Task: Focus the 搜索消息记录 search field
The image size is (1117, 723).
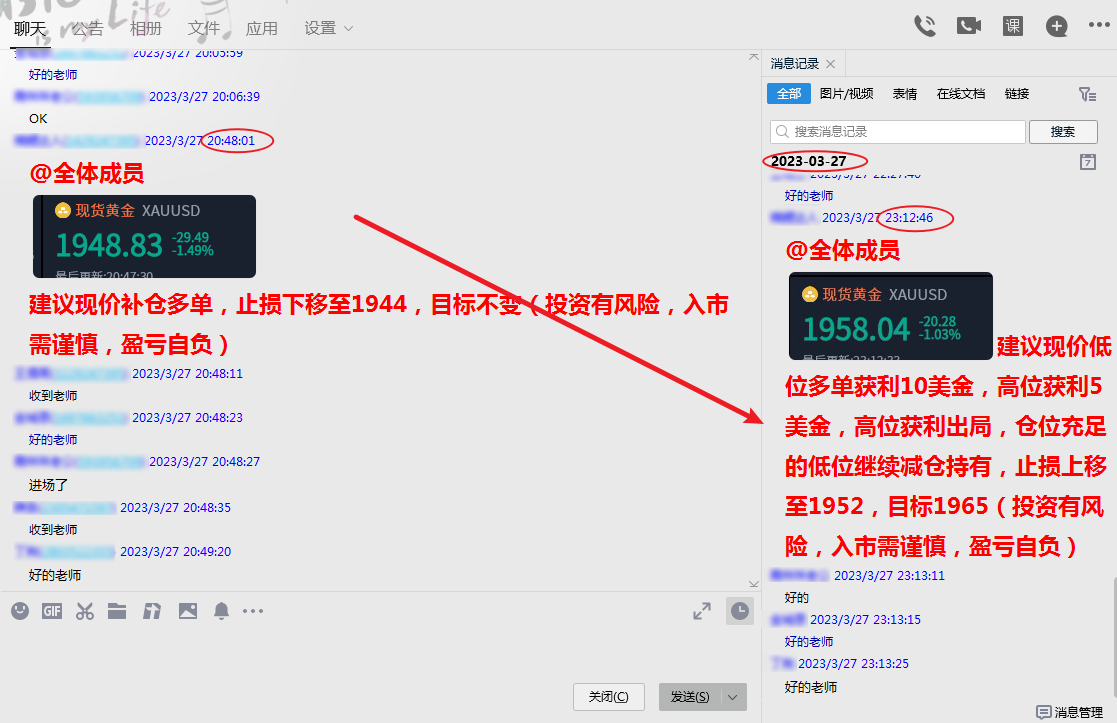Action: click(898, 132)
